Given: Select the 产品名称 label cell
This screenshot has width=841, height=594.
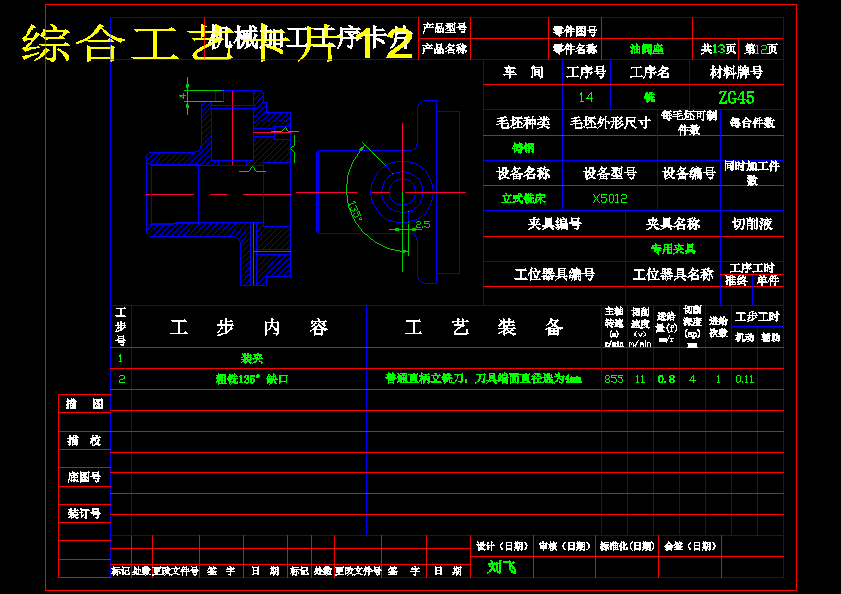Looking at the screenshot, I should 444,49.
